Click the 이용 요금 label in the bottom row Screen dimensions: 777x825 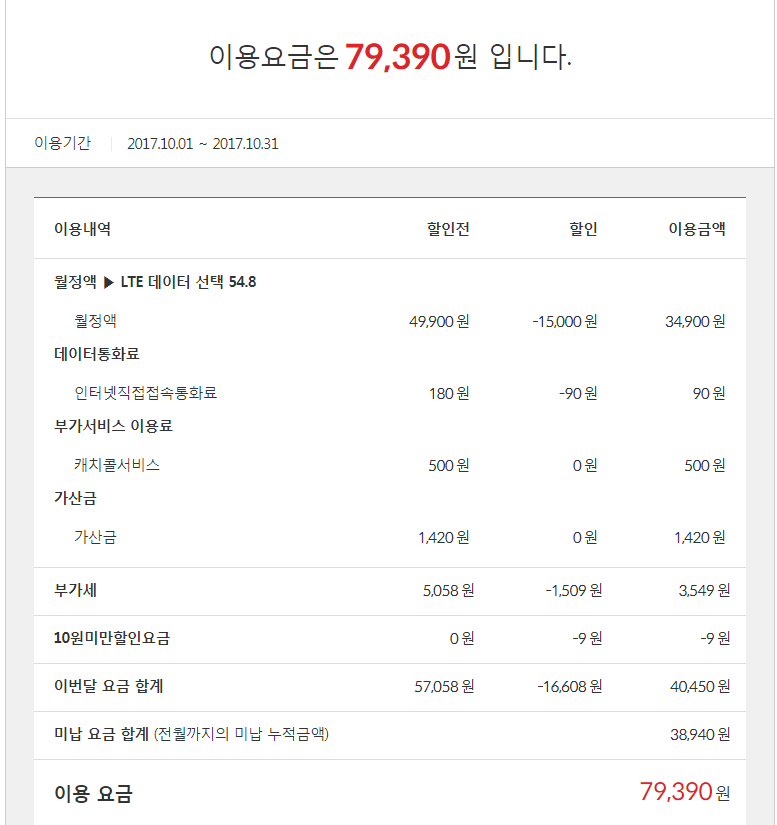[x=93, y=794]
